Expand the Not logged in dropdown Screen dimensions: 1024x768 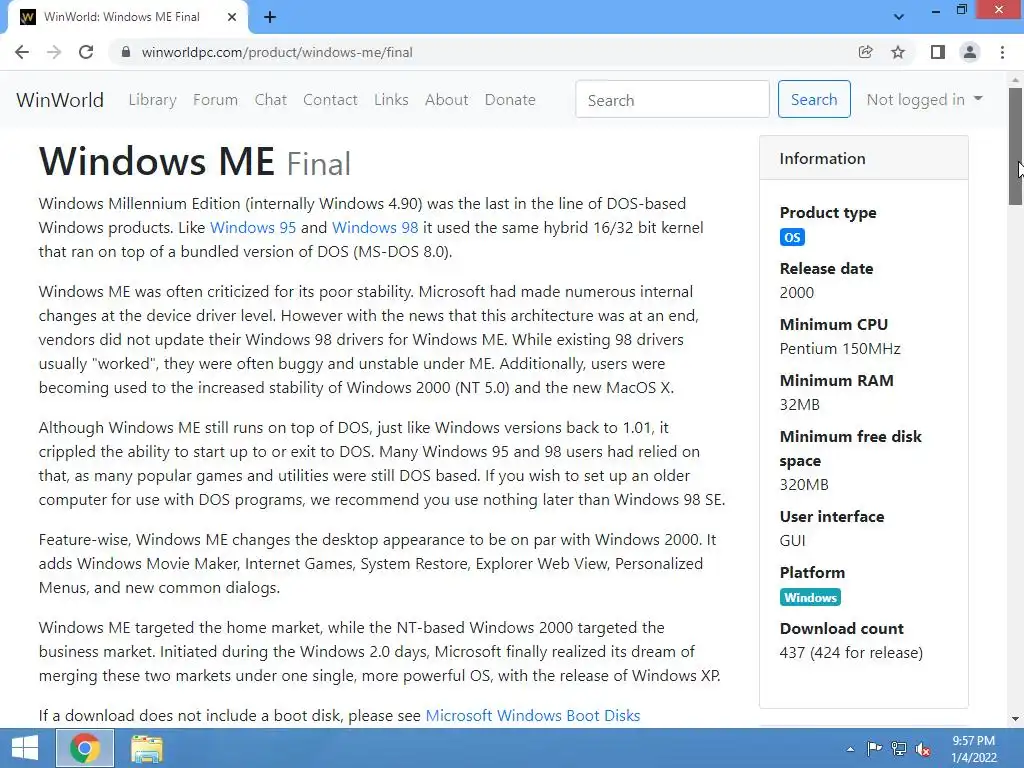(x=924, y=99)
